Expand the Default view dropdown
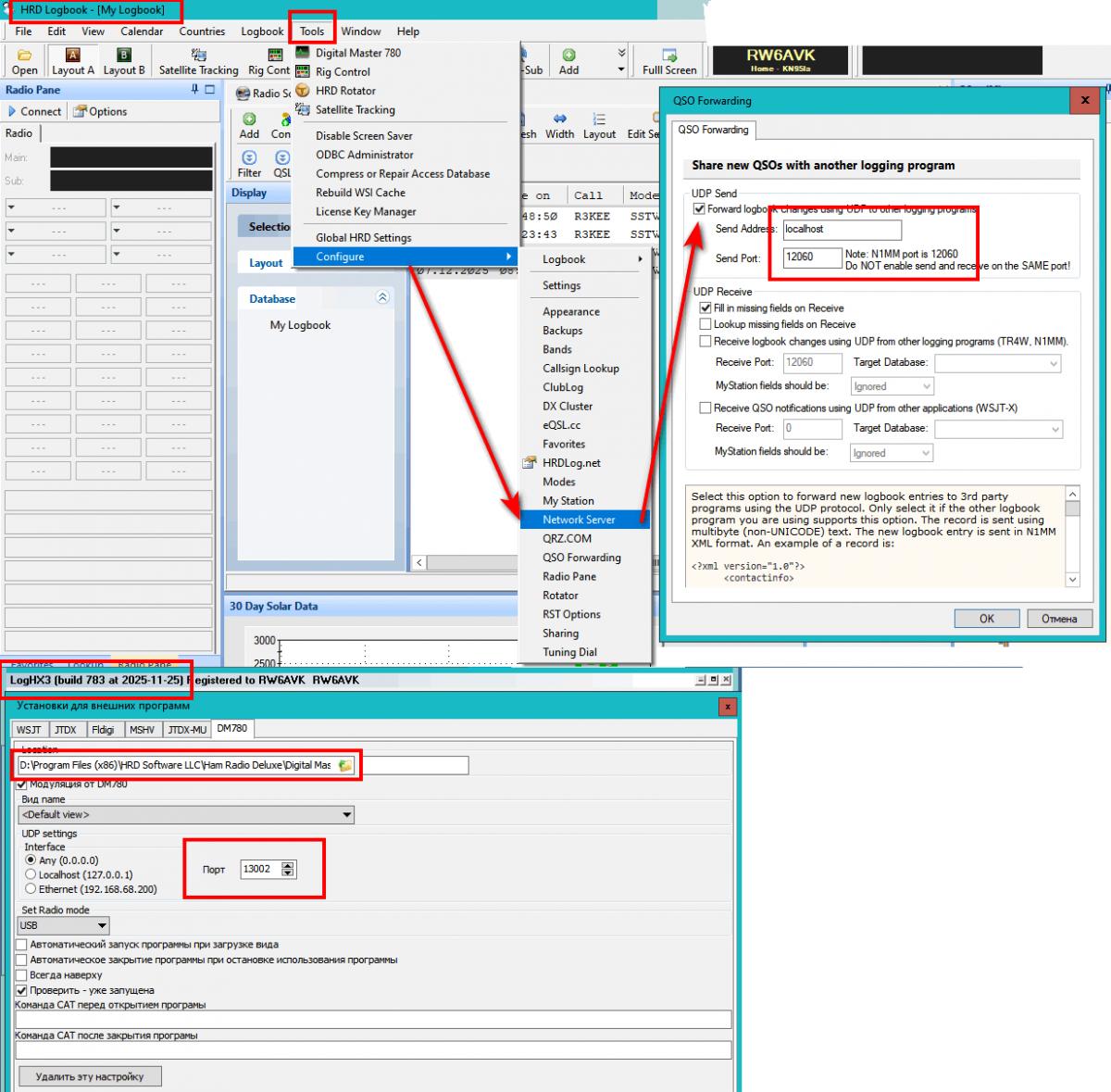 tap(347, 815)
